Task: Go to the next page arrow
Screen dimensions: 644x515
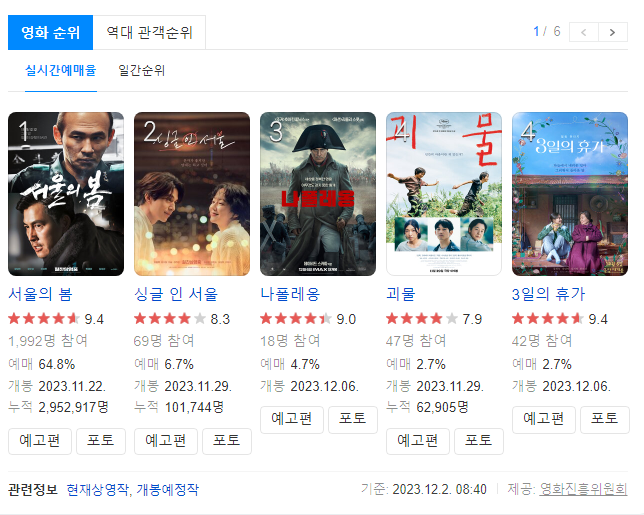Action: point(613,32)
